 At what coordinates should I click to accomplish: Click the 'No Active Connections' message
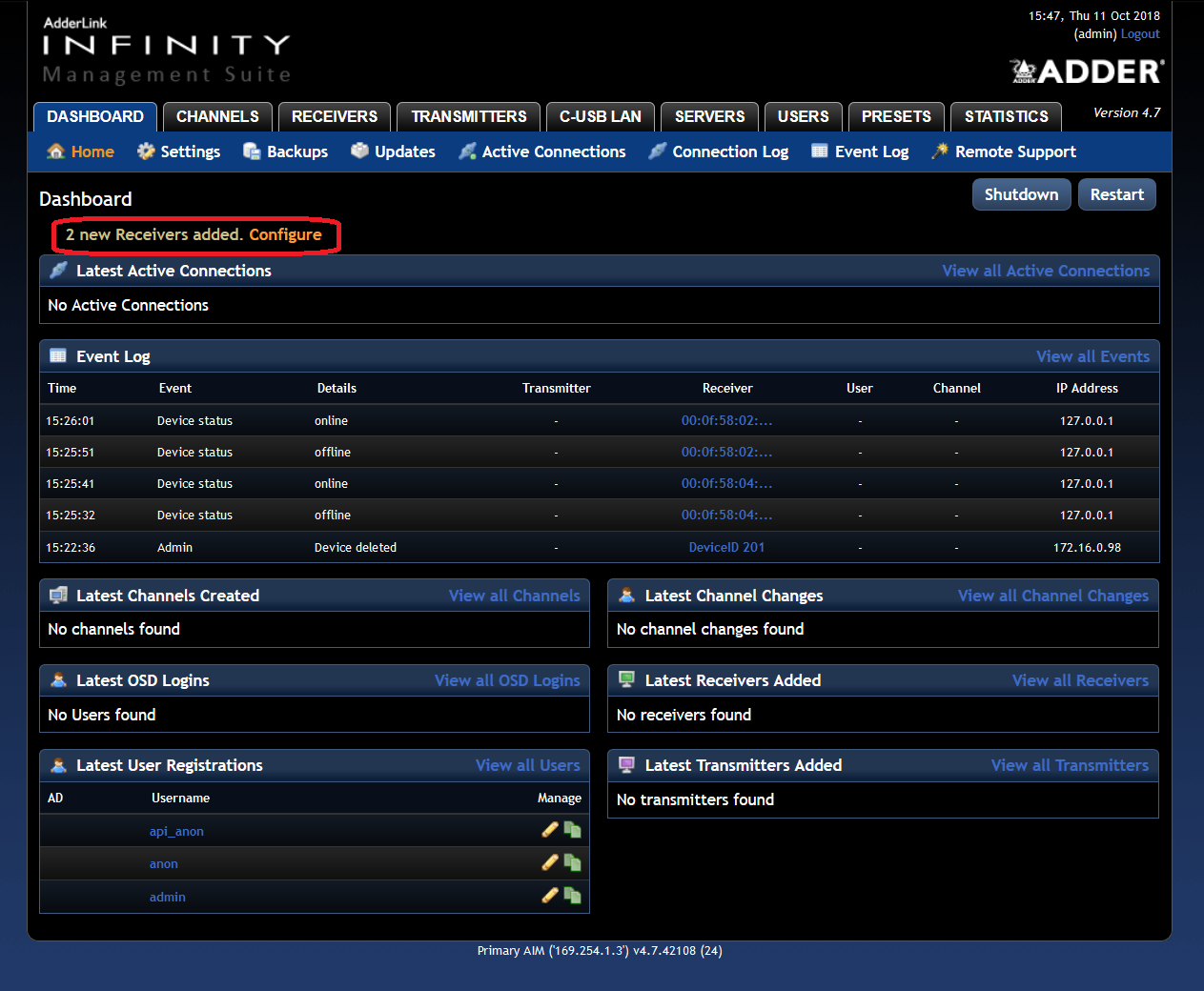tap(128, 305)
